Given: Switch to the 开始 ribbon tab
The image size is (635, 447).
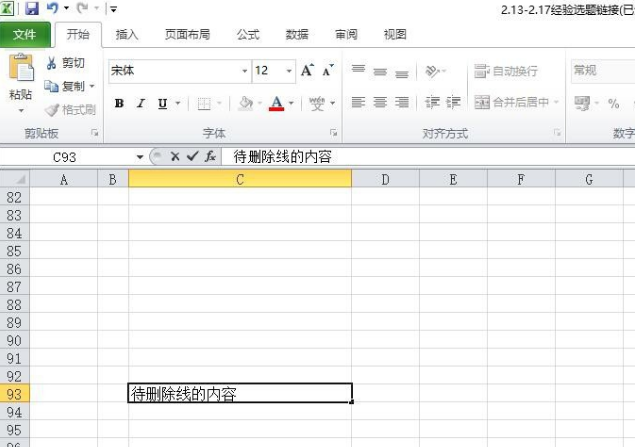Looking at the screenshot, I should click(x=78, y=35).
